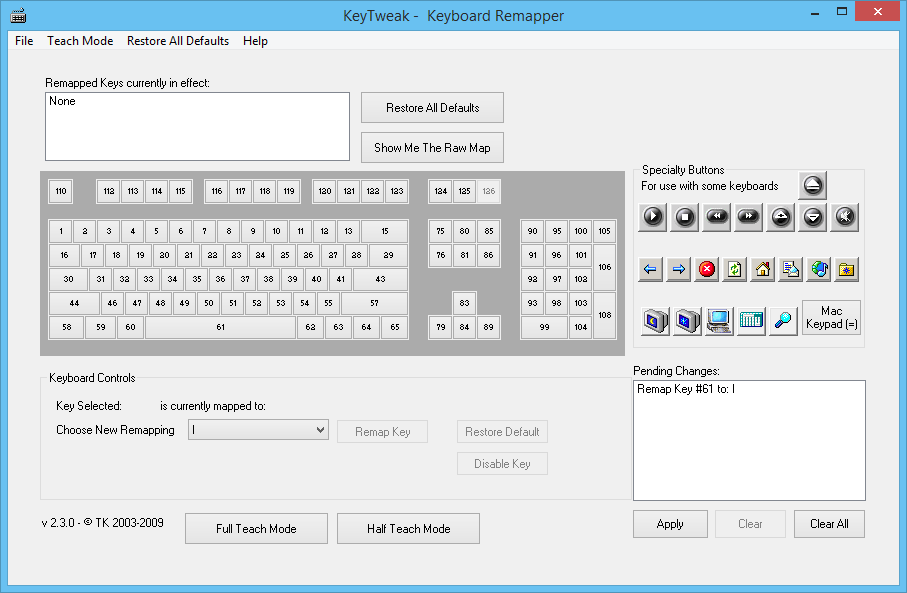This screenshot has width=907, height=593.
Task: Click the Apply button
Action: (x=670, y=524)
